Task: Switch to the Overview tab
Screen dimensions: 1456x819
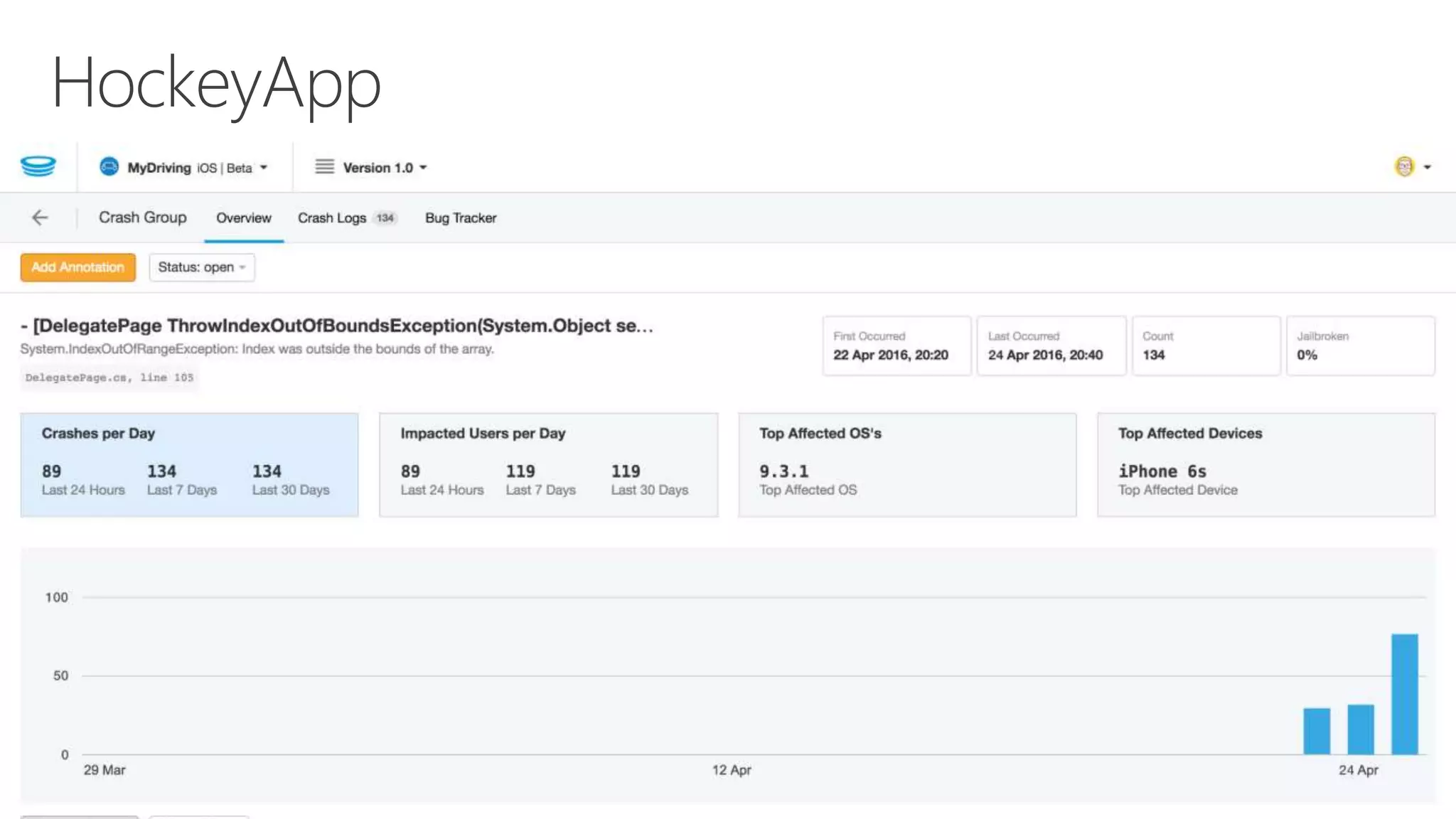Action: click(x=244, y=218)
